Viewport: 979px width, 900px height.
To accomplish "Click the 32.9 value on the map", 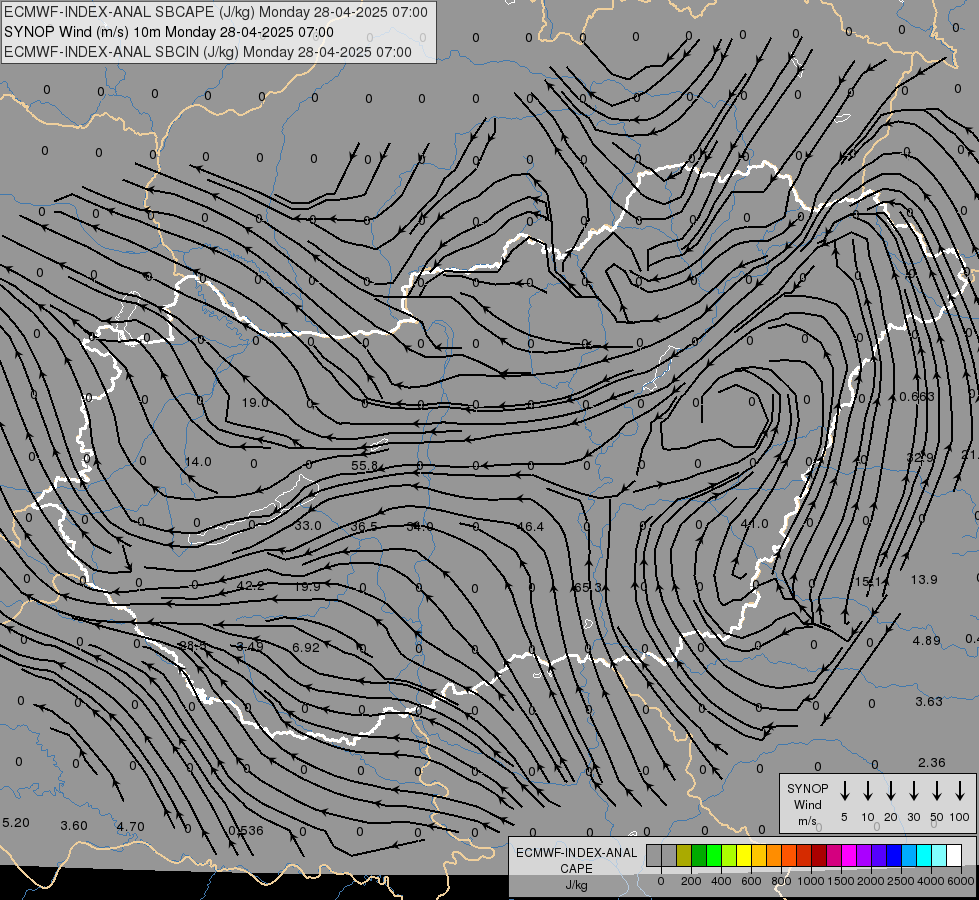I will [920, 458].
